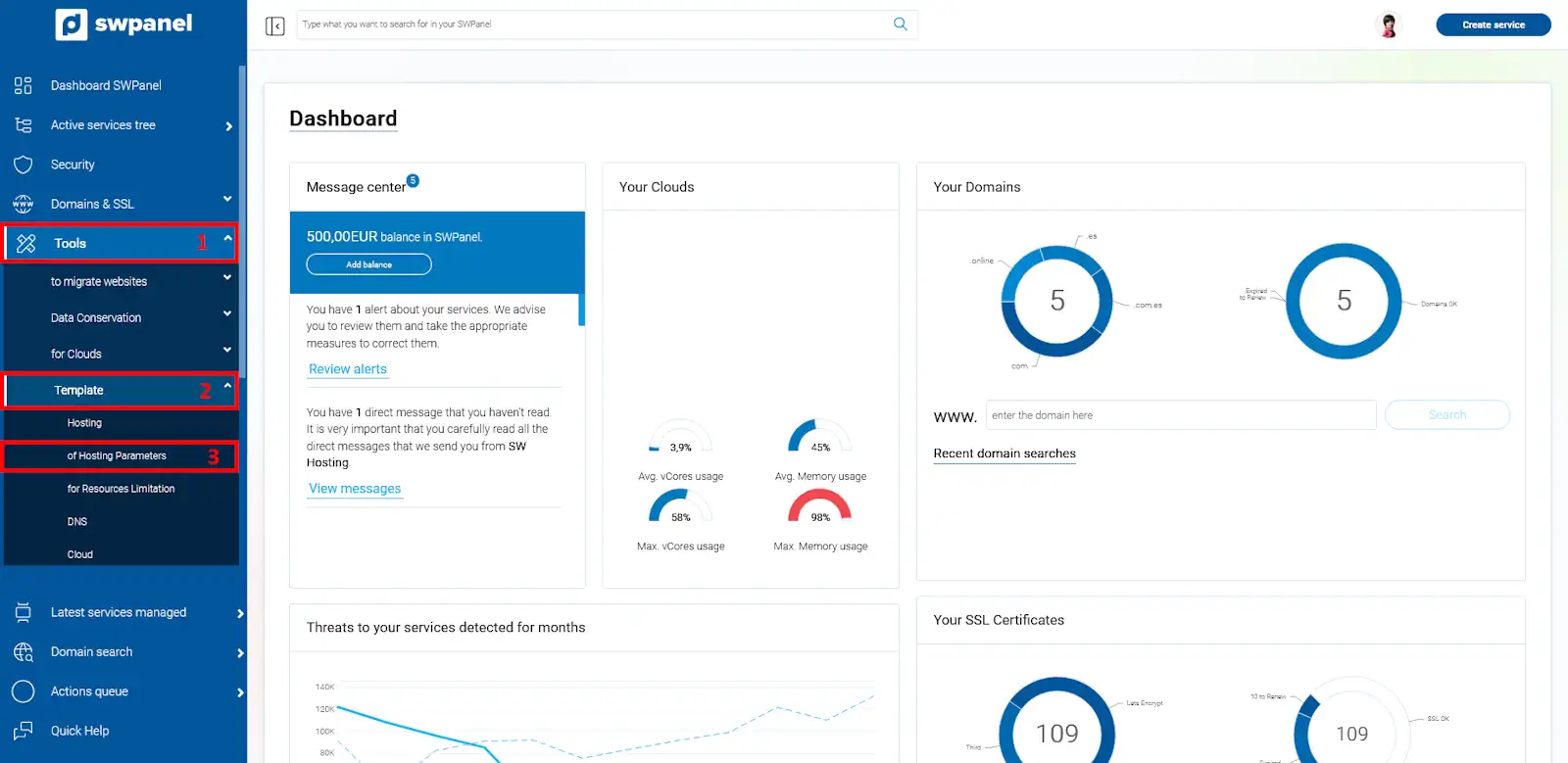The image size is (1568, 763).
Task: Click the Latest services managed icon
Action: pos(24,612)
